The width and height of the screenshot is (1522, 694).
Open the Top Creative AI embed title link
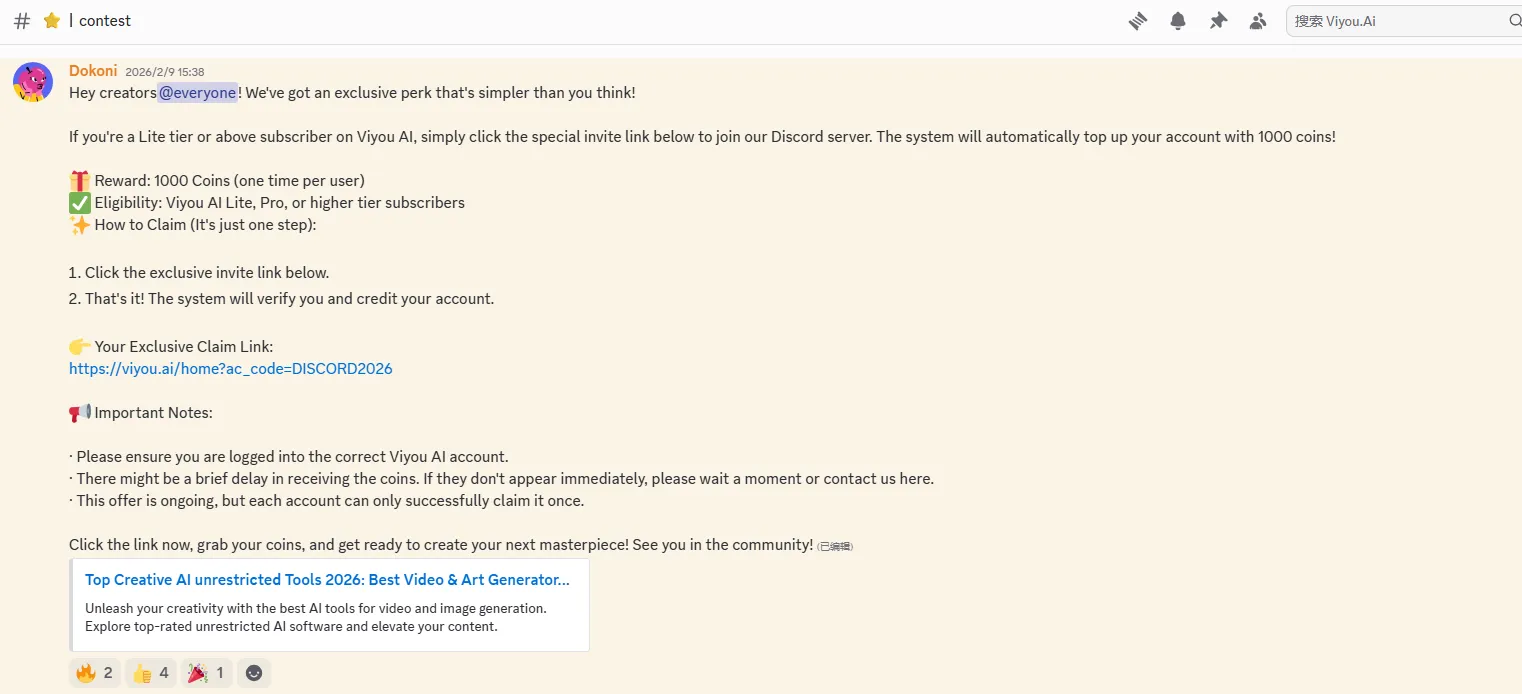327,580
